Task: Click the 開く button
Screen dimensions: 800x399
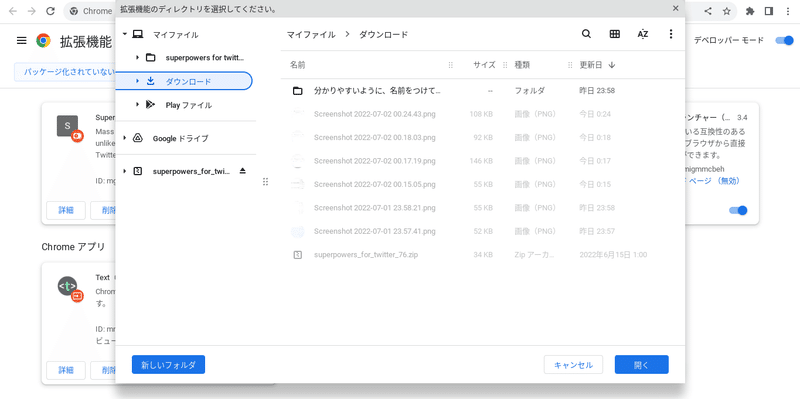Action: point(641,365)
